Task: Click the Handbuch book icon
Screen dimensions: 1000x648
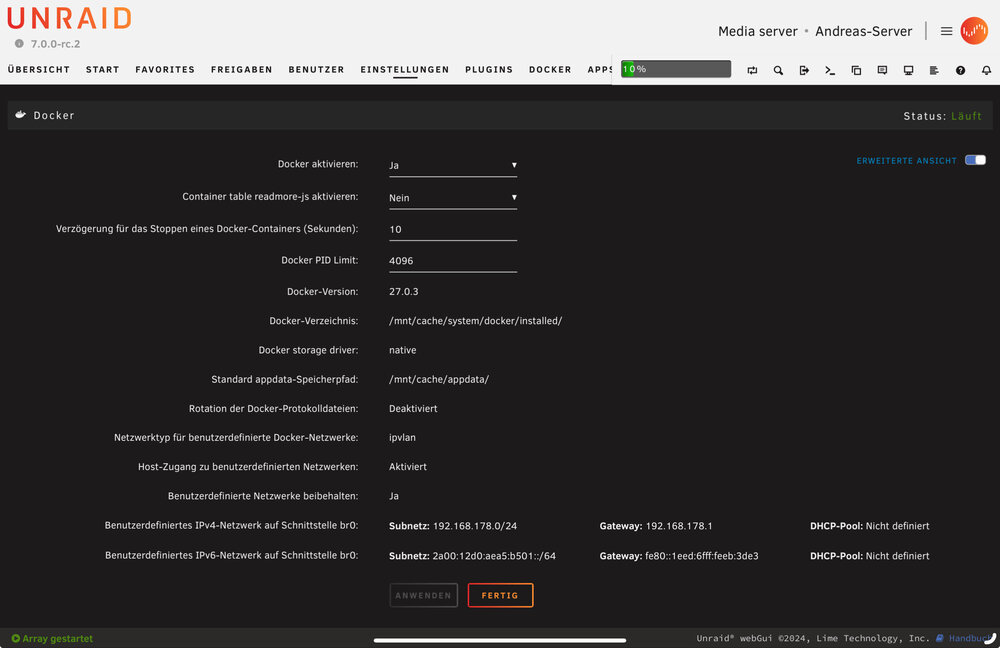Action: pyautogui.click(x=939, y=638)
